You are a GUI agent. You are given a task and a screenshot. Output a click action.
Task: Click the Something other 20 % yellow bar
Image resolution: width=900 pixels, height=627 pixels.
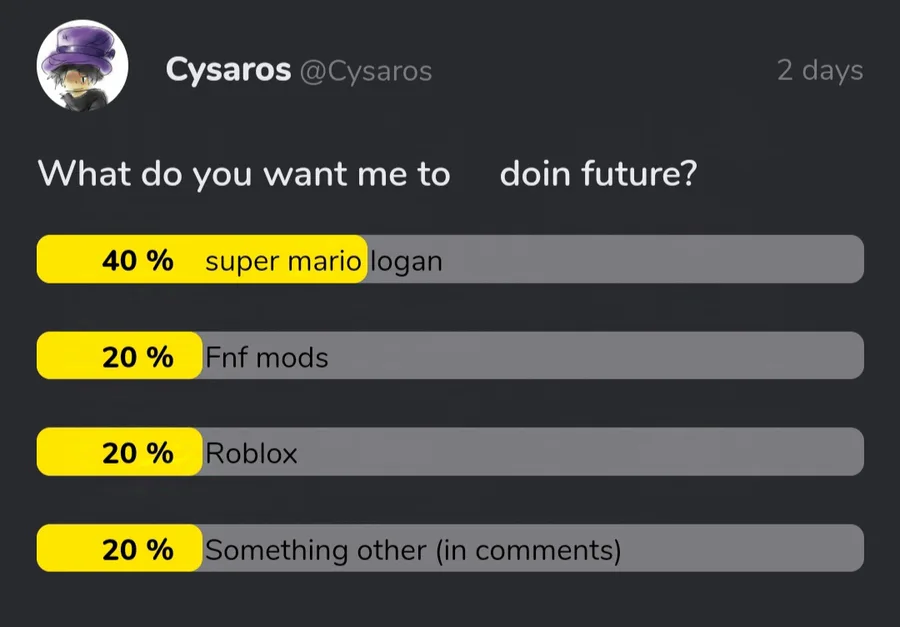click(x=119, y=548)
